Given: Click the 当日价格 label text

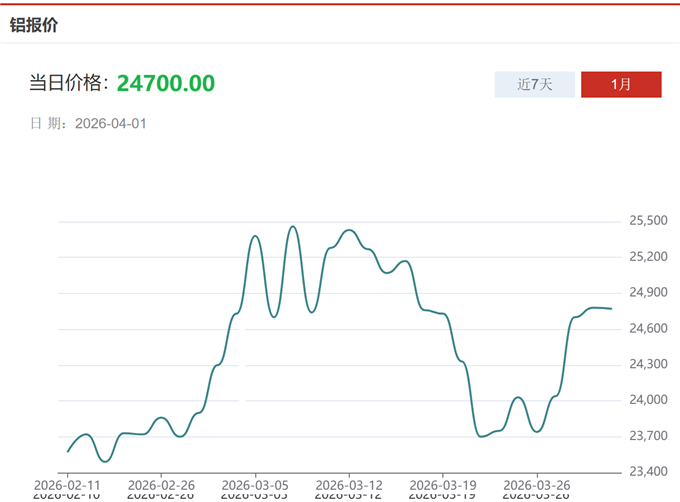Looking at the screenshot, I should 67,84.
